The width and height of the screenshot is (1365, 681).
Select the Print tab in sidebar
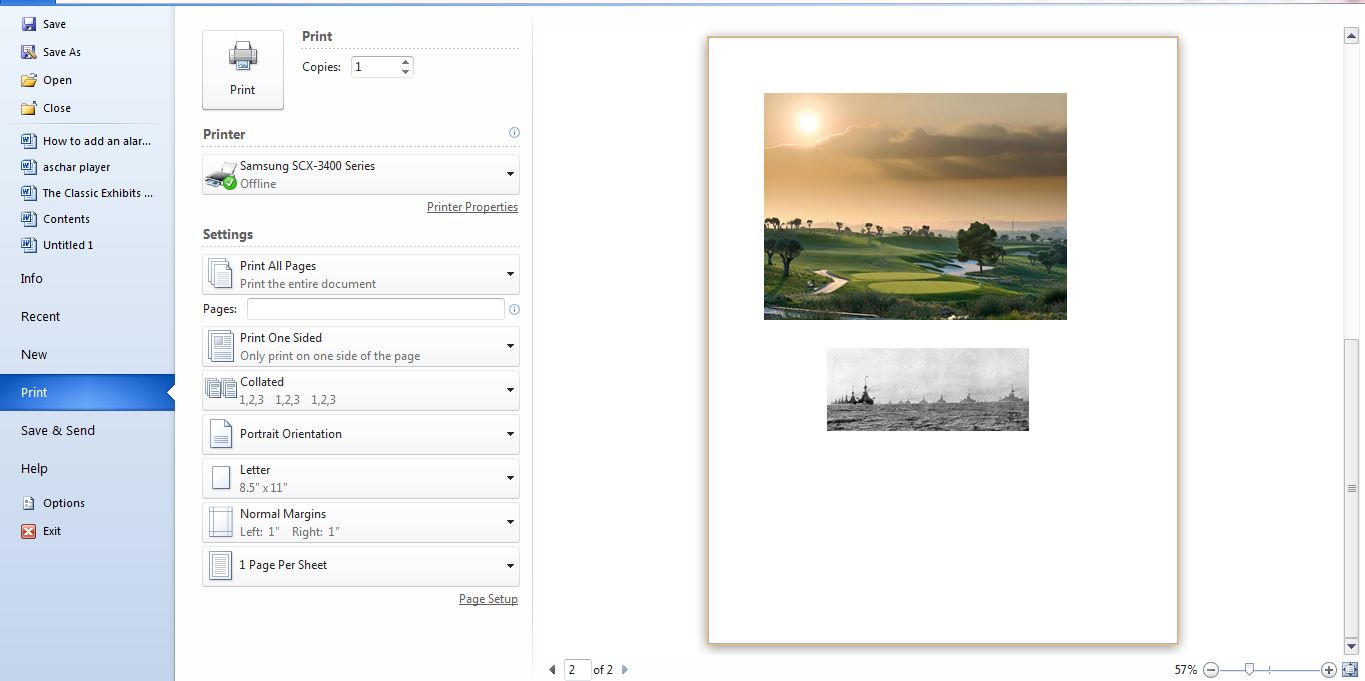[87, 393]
